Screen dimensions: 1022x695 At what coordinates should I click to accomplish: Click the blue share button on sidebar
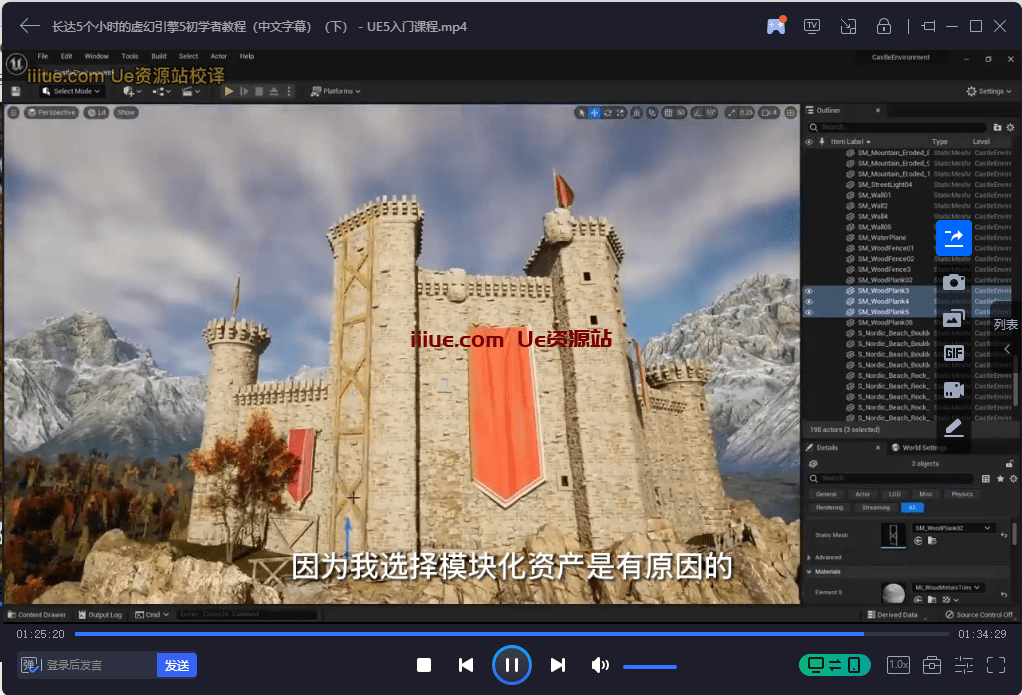953,237
